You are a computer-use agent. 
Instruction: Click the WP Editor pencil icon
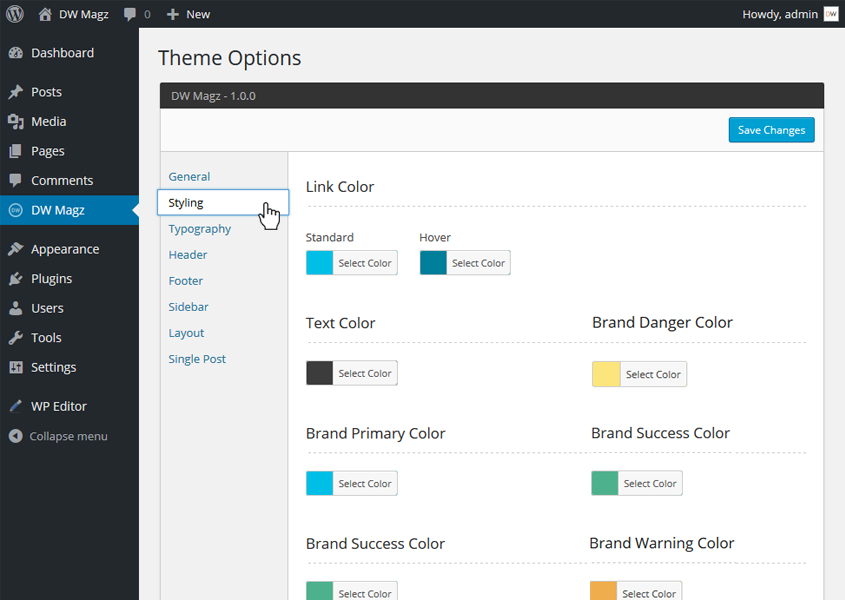[x=16, y=406]
